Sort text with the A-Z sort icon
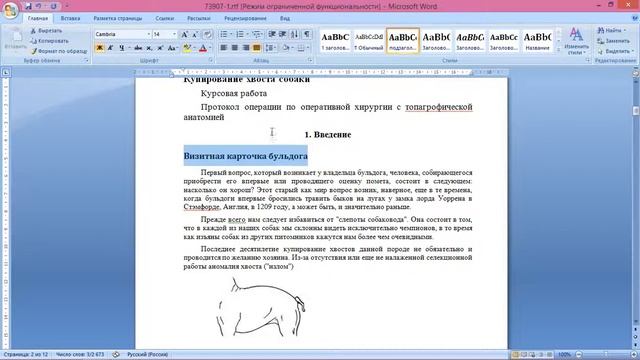640x360 pixels. point(294,34)
